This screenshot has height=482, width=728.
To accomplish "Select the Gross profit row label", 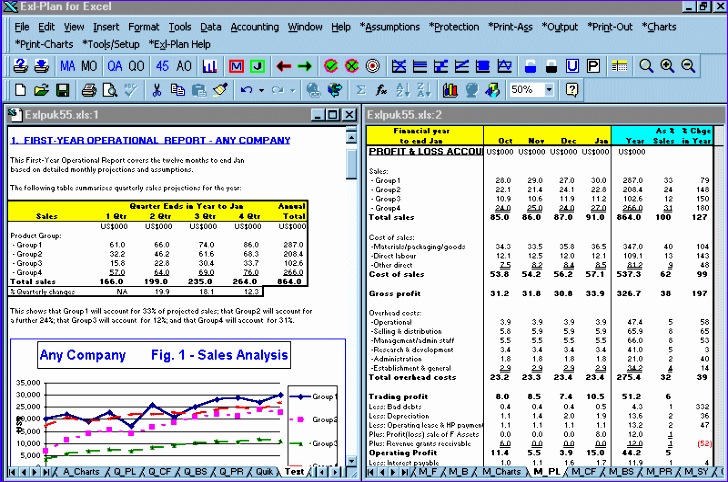I will point(395,293).
